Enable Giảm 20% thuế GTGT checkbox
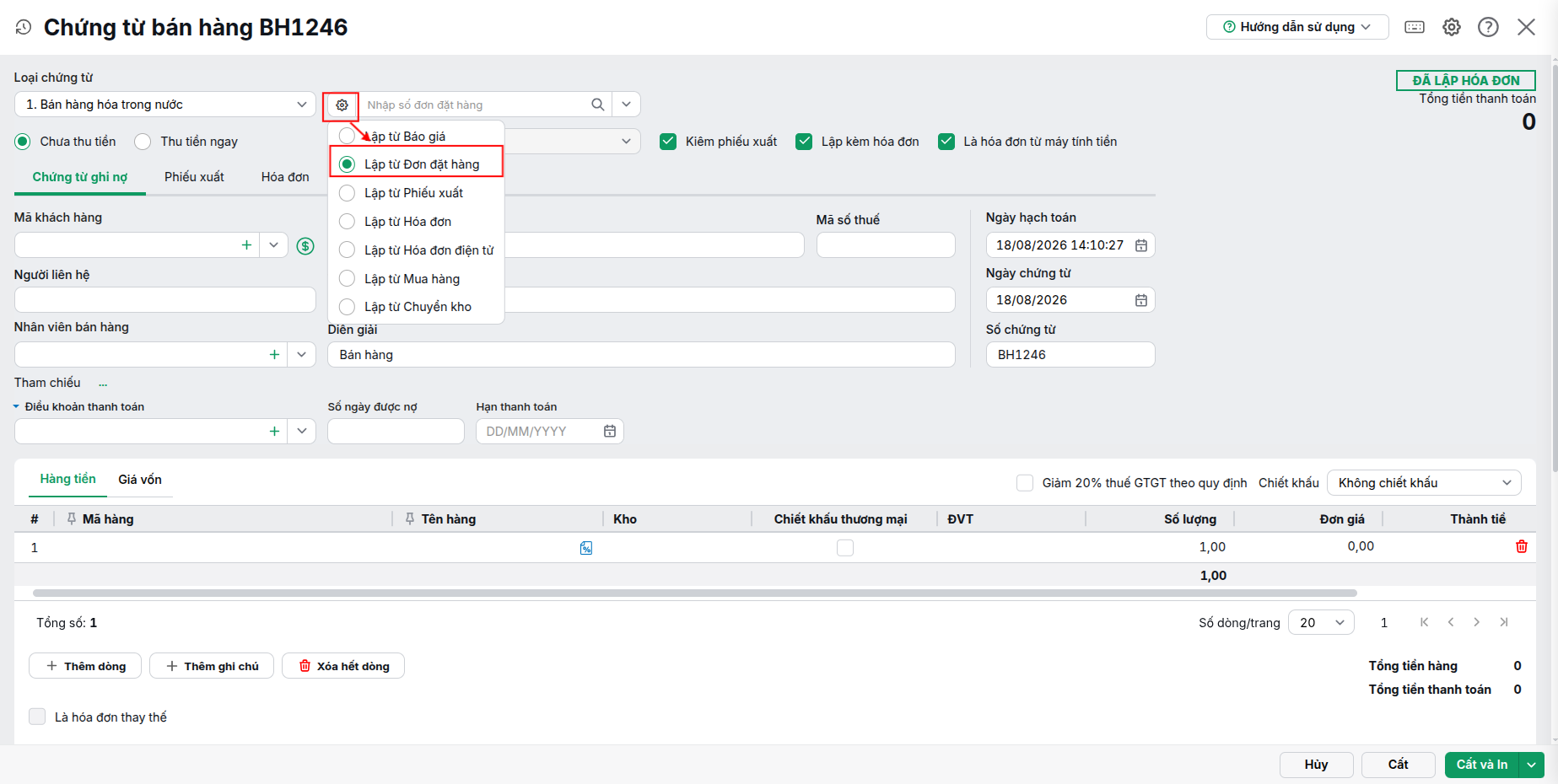Image resolution: width=1558 pixels, height=784 pixels. pos(1025,483)
